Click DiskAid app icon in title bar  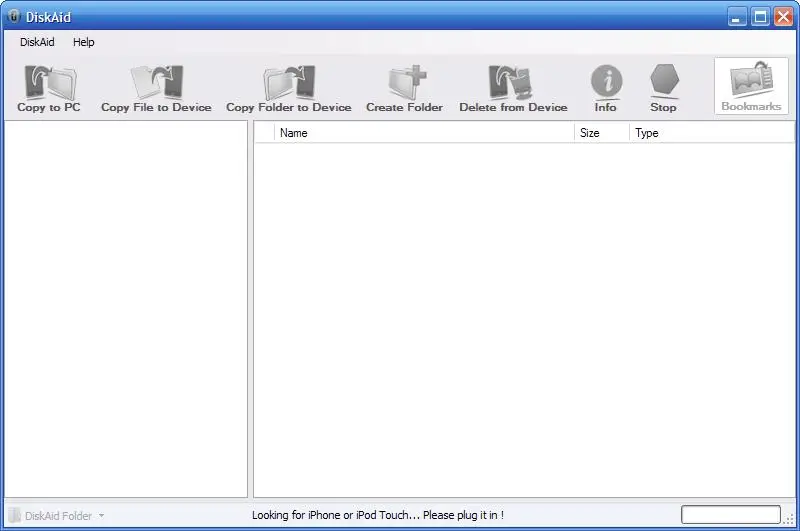[14, 16]
